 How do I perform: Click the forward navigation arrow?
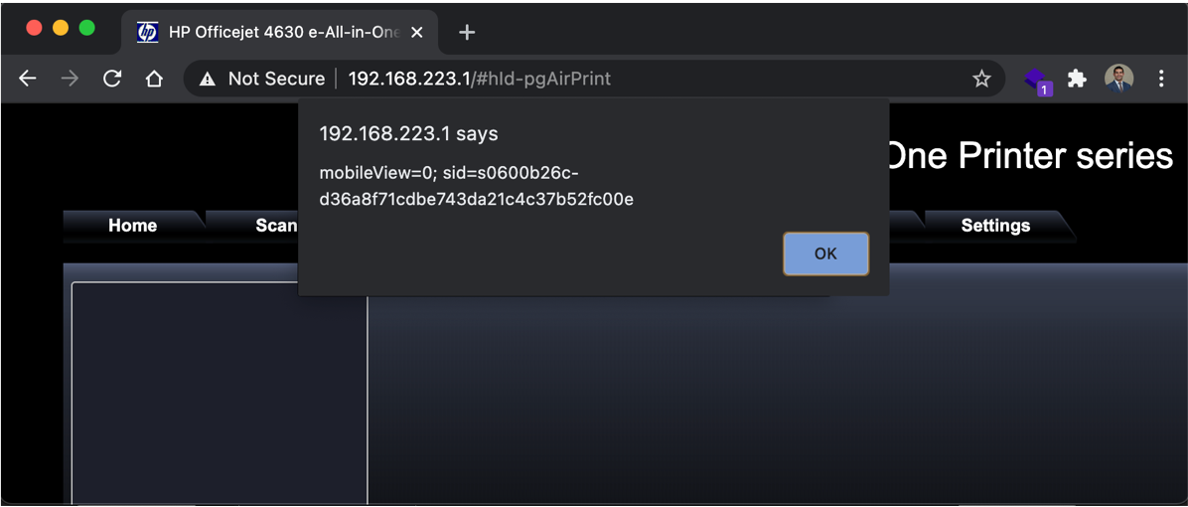(x=70, y=79)
